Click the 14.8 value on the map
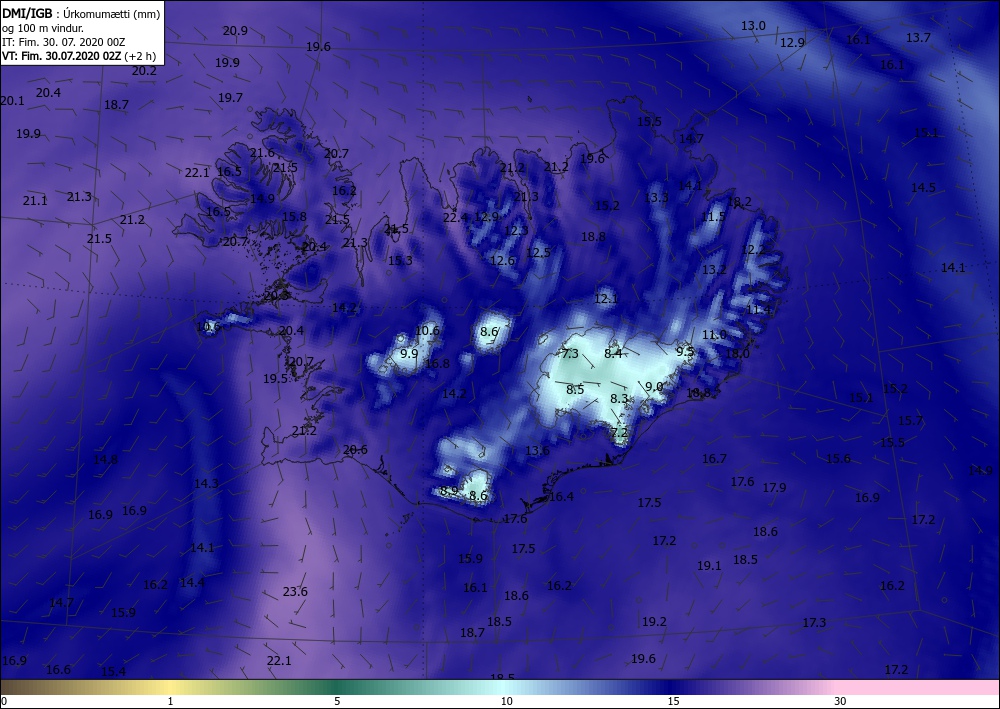1000x709 pixels. [105, 460]
